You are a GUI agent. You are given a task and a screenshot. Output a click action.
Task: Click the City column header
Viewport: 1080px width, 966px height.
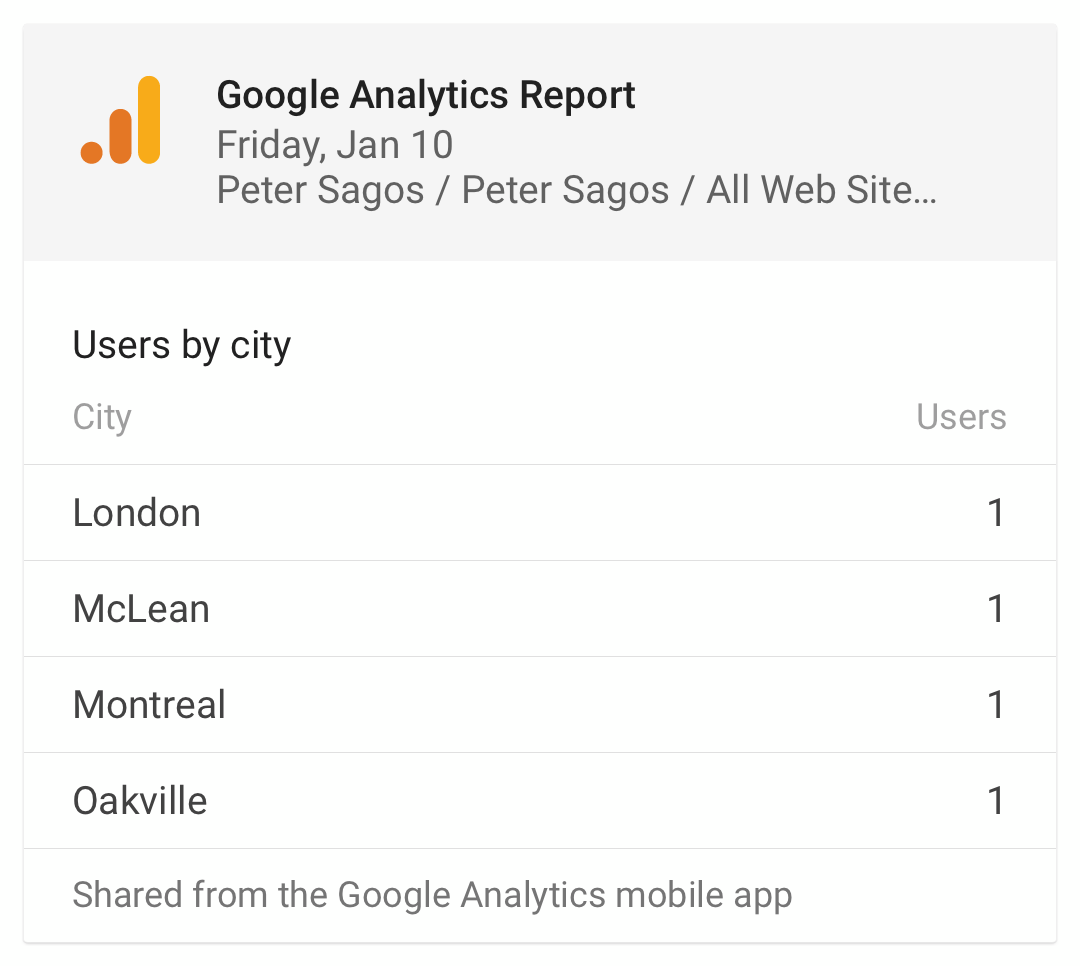point(102,417)
